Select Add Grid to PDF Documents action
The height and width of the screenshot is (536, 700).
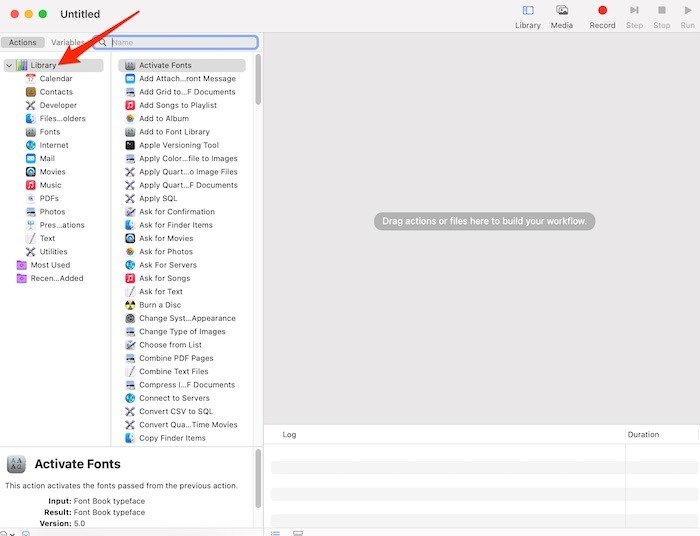(182, 92)
